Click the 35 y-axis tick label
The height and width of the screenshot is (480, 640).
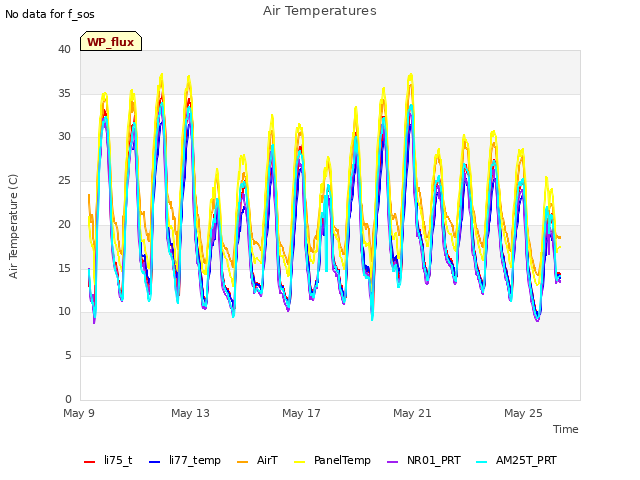coord(64,93)
